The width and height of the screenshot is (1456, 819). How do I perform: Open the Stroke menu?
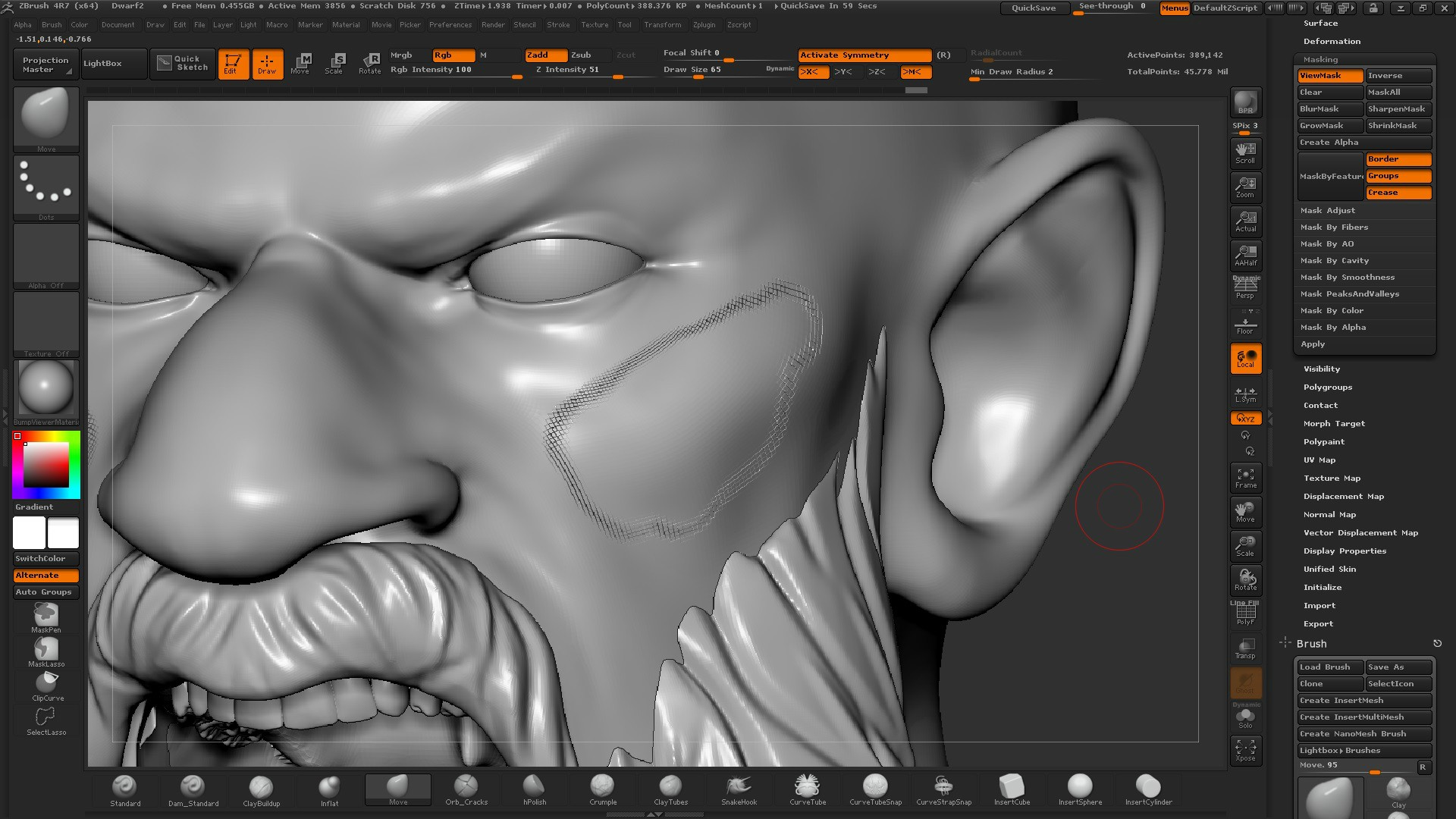click(558, 25)
